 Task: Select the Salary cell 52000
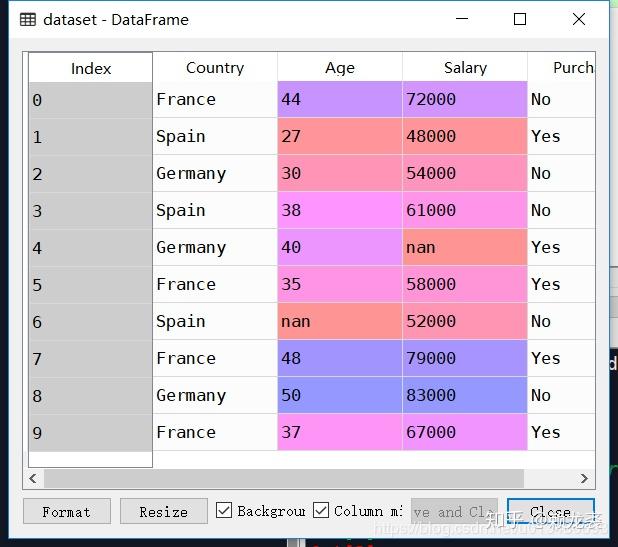coord(465,321)
